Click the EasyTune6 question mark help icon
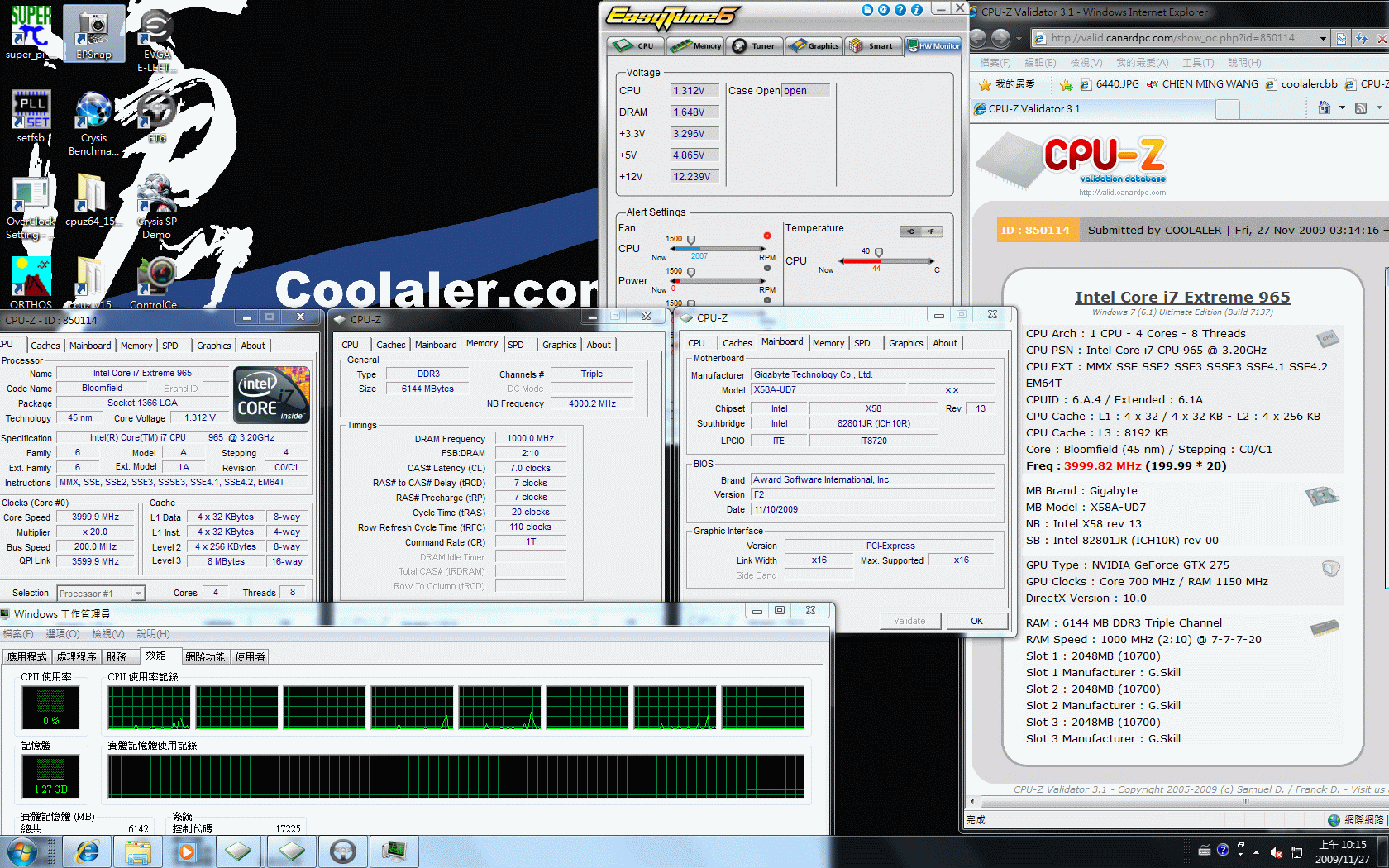 [x=900, y=10]
